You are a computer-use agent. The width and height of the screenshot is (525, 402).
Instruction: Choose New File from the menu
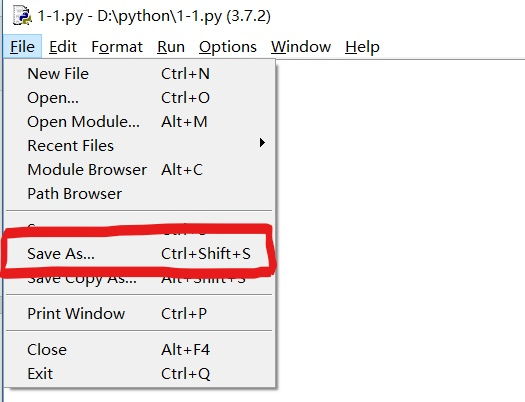[x=140, y=74]
